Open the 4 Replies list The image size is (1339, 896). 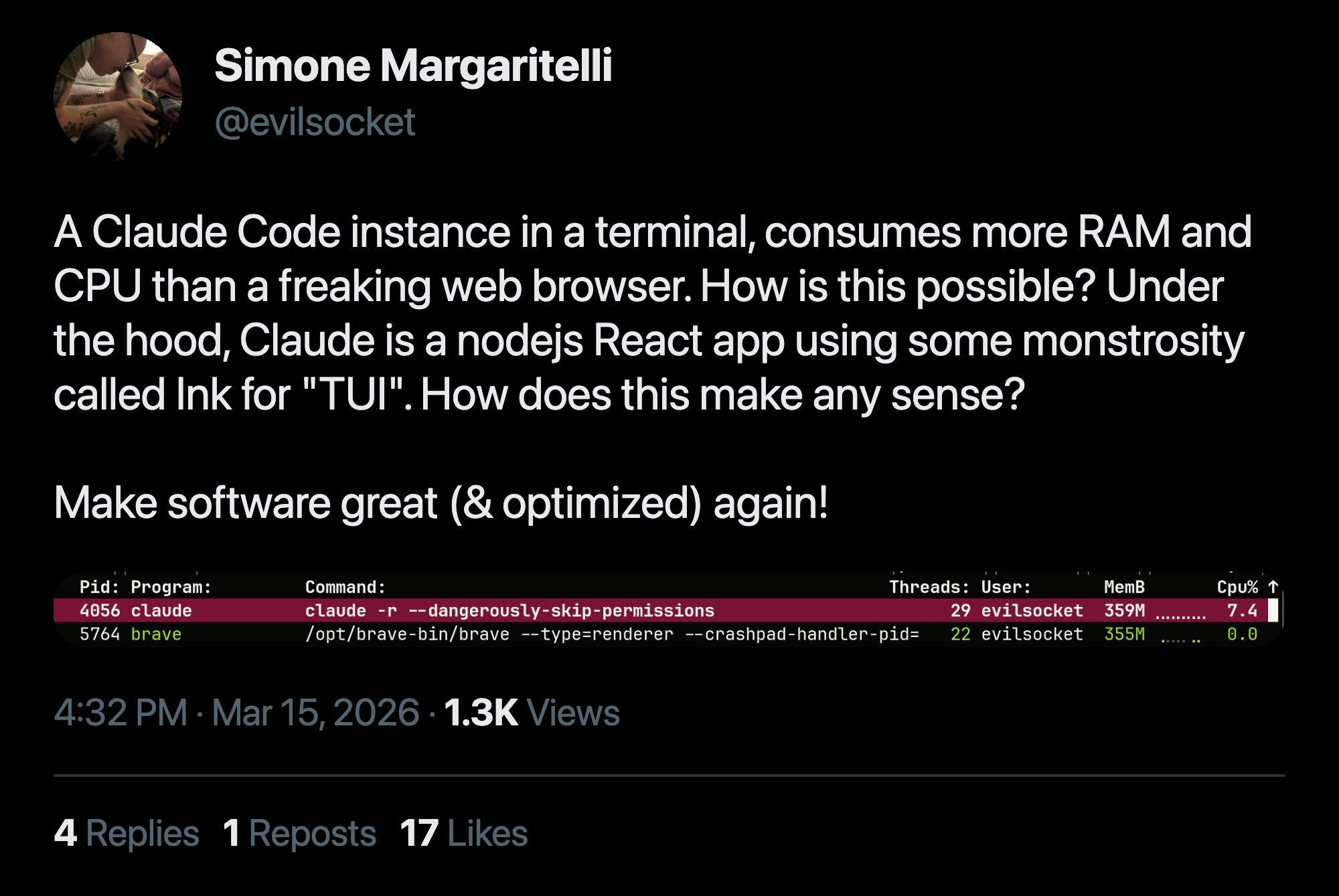[127, 834]
